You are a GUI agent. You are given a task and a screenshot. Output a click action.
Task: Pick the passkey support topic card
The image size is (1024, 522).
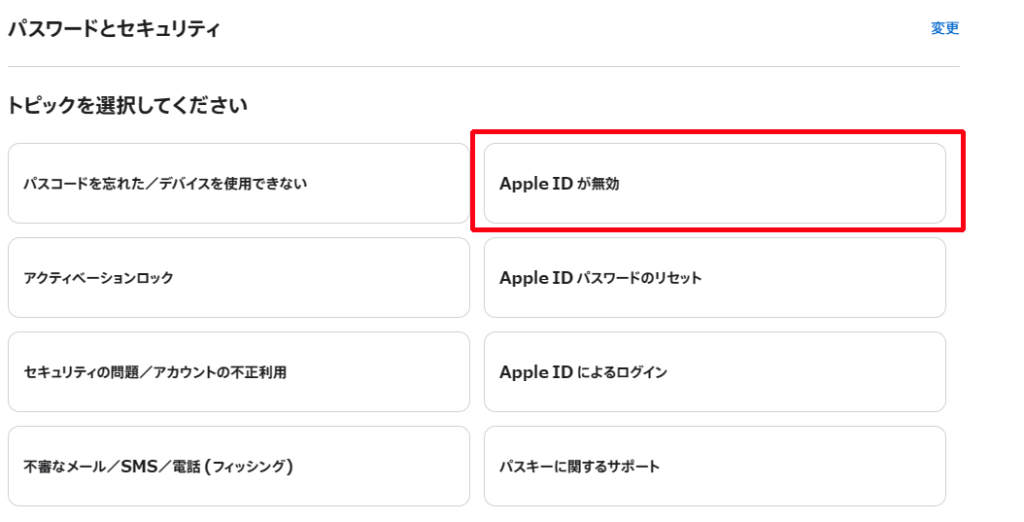click(714, 466)
